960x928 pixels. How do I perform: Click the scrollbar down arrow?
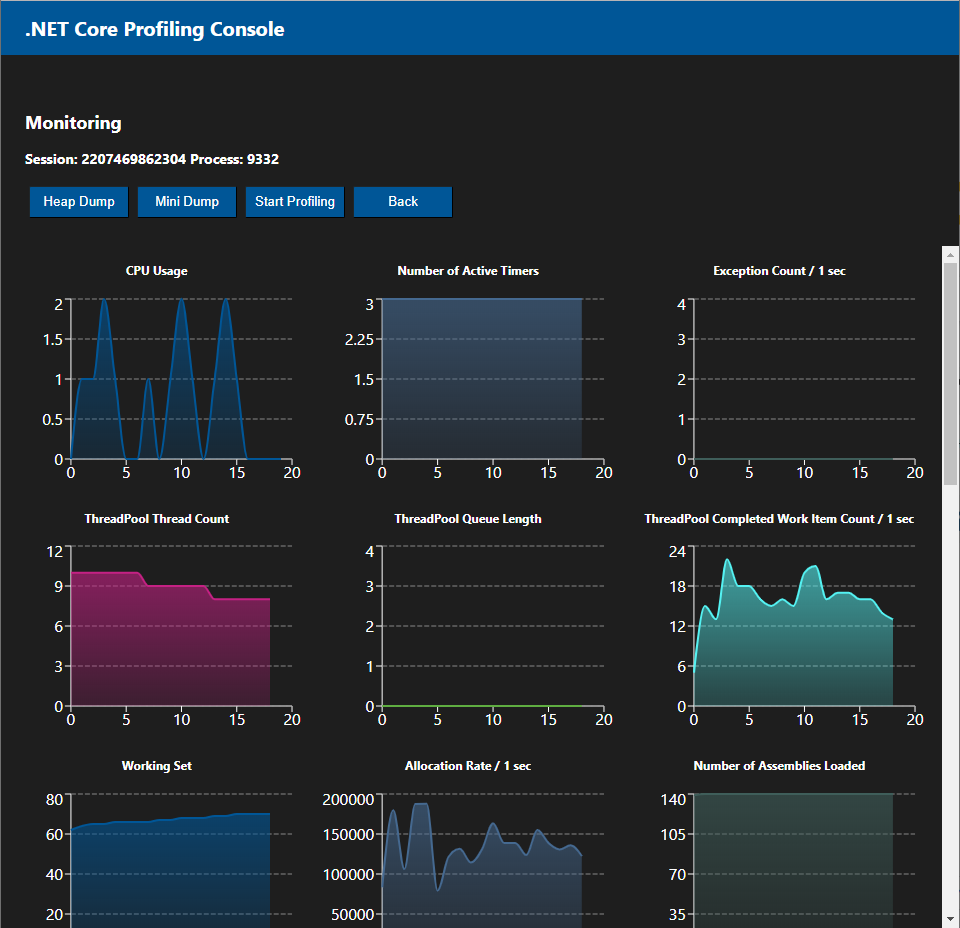(950, 919)
